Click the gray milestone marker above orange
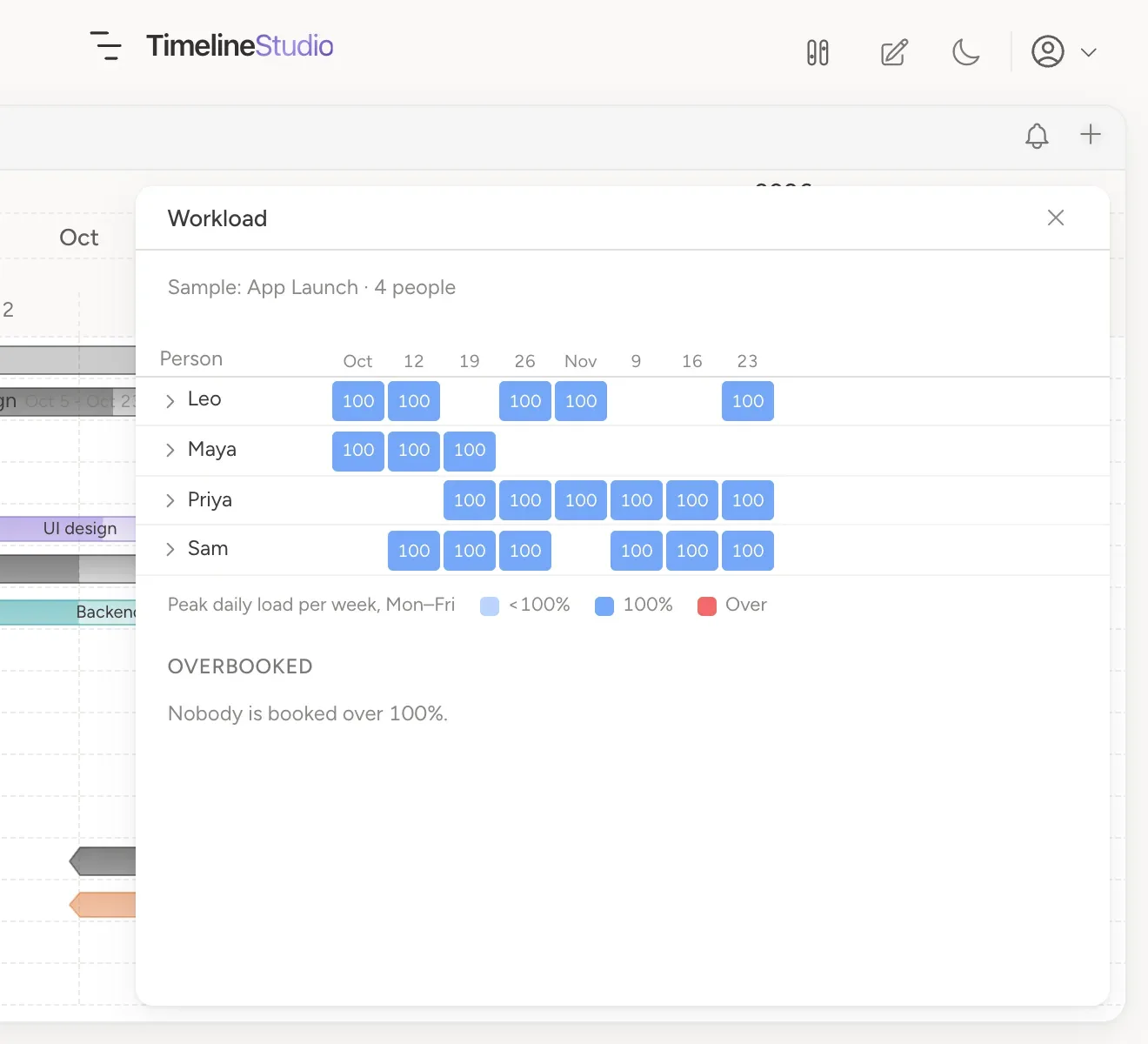This screenshot has width=1148, height=1044. coord(103,861)
